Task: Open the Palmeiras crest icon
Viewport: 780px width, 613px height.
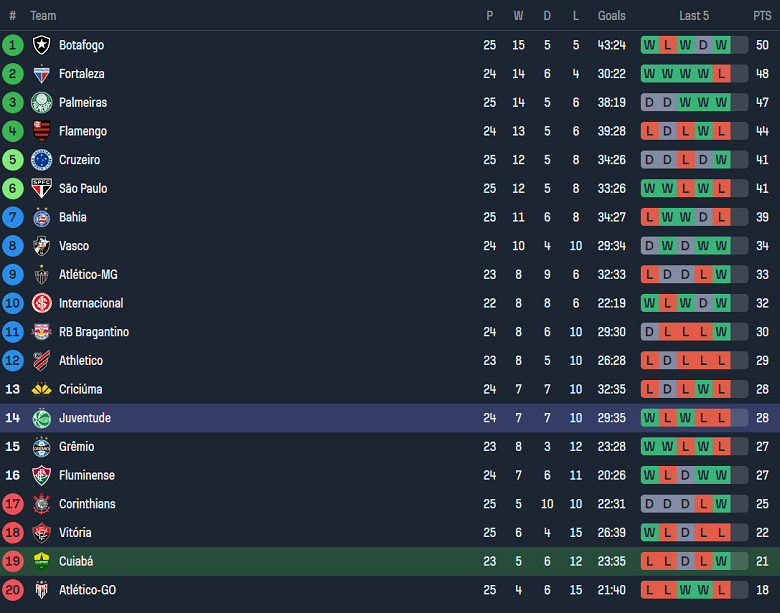Action: [x=41, y=102]
